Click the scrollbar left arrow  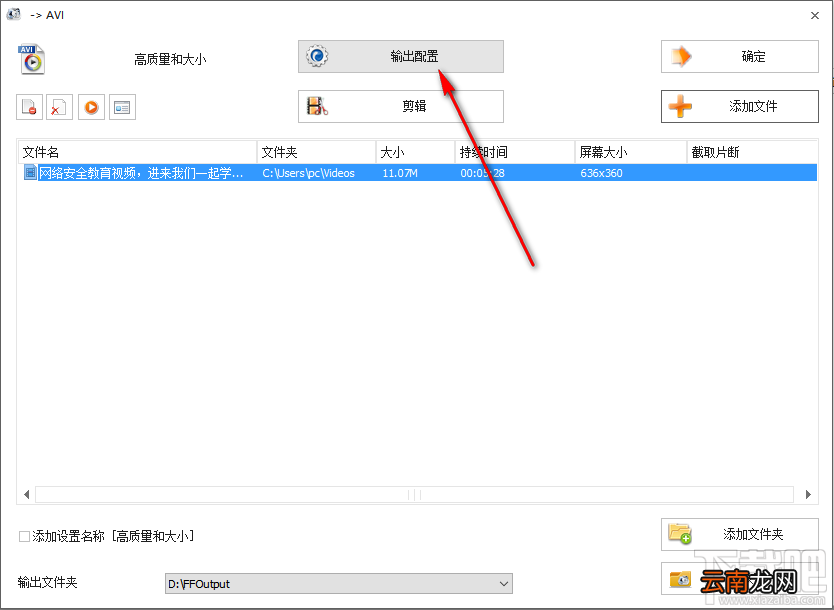(26, 495)
